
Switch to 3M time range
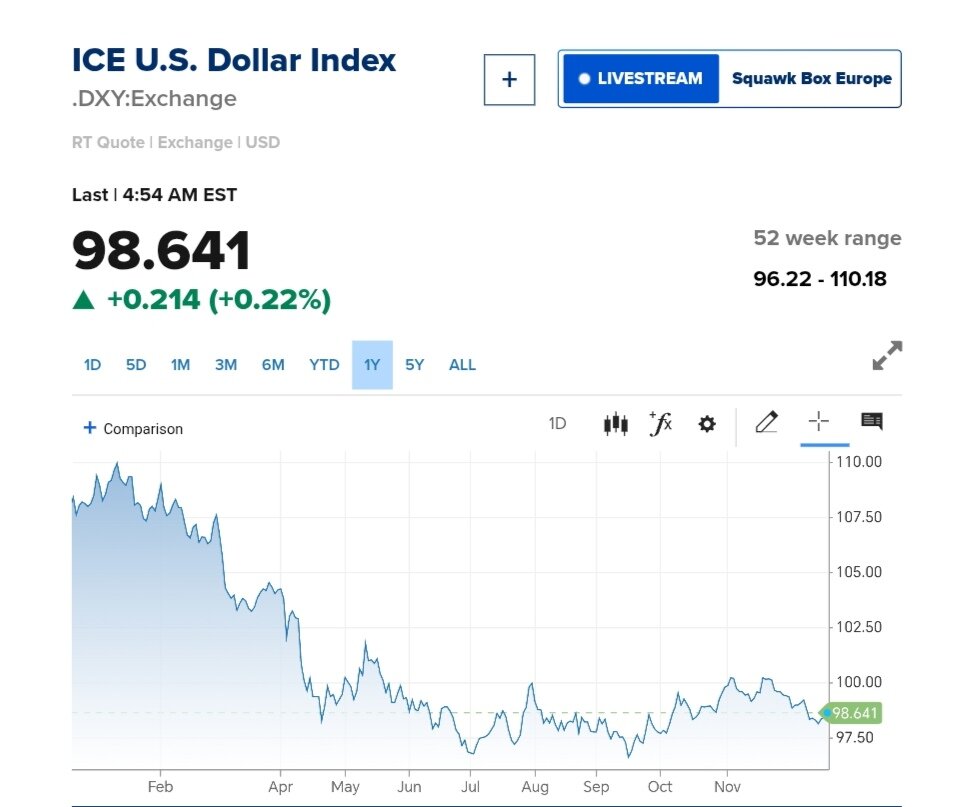point(226,365)
